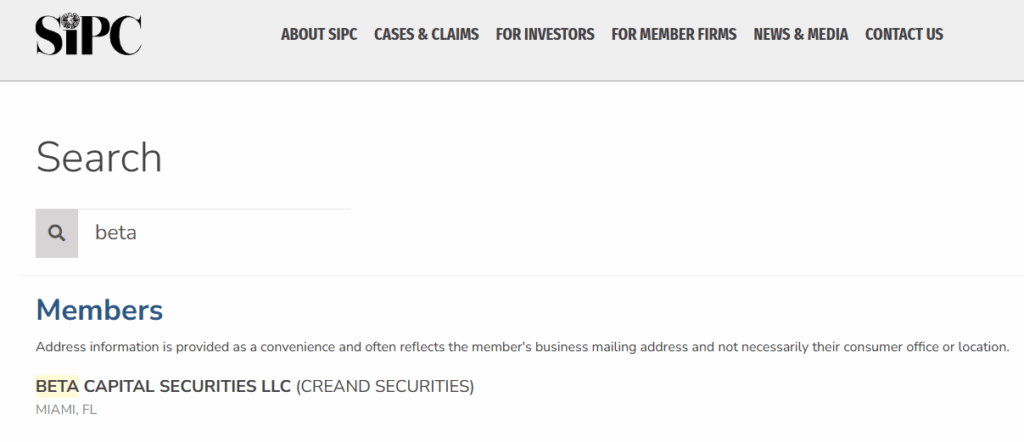The height and width of the screenshot is (442, 1024).
Task: Go to the For Investors section
Action: [545, 34]
